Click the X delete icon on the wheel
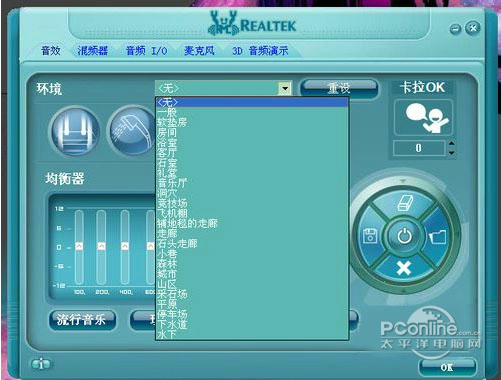The width and height of the screenshot is (501, 380). click(404, 268)
